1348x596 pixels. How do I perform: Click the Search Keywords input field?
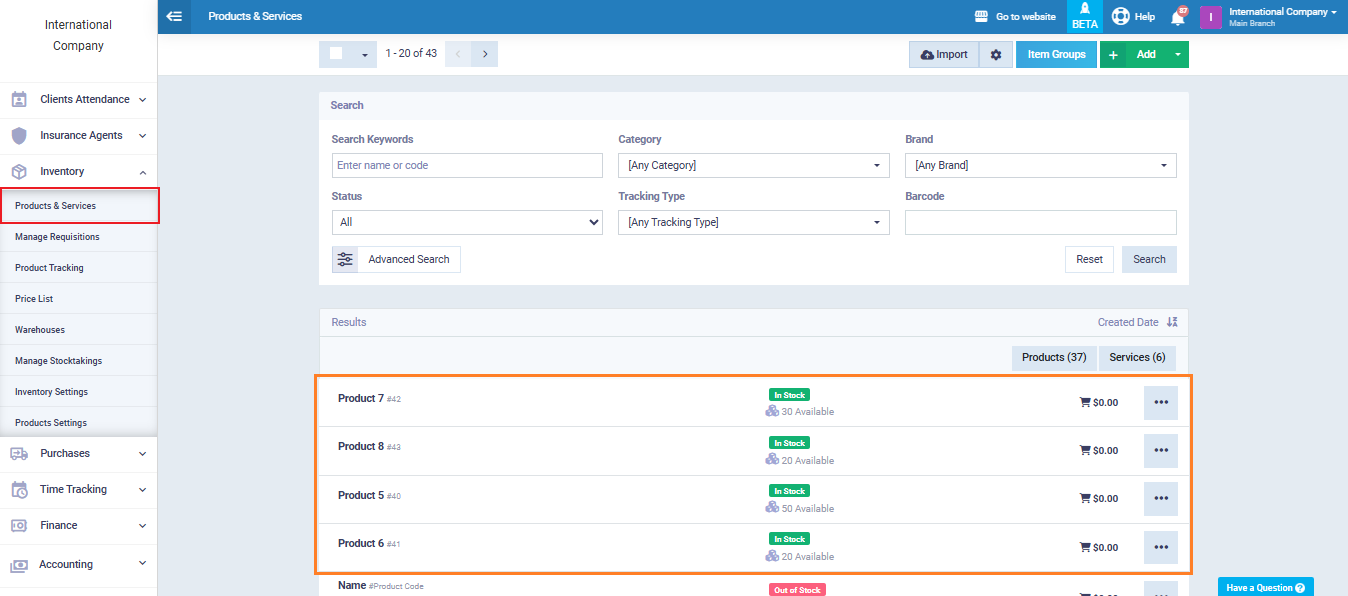[x=467, y=165]
